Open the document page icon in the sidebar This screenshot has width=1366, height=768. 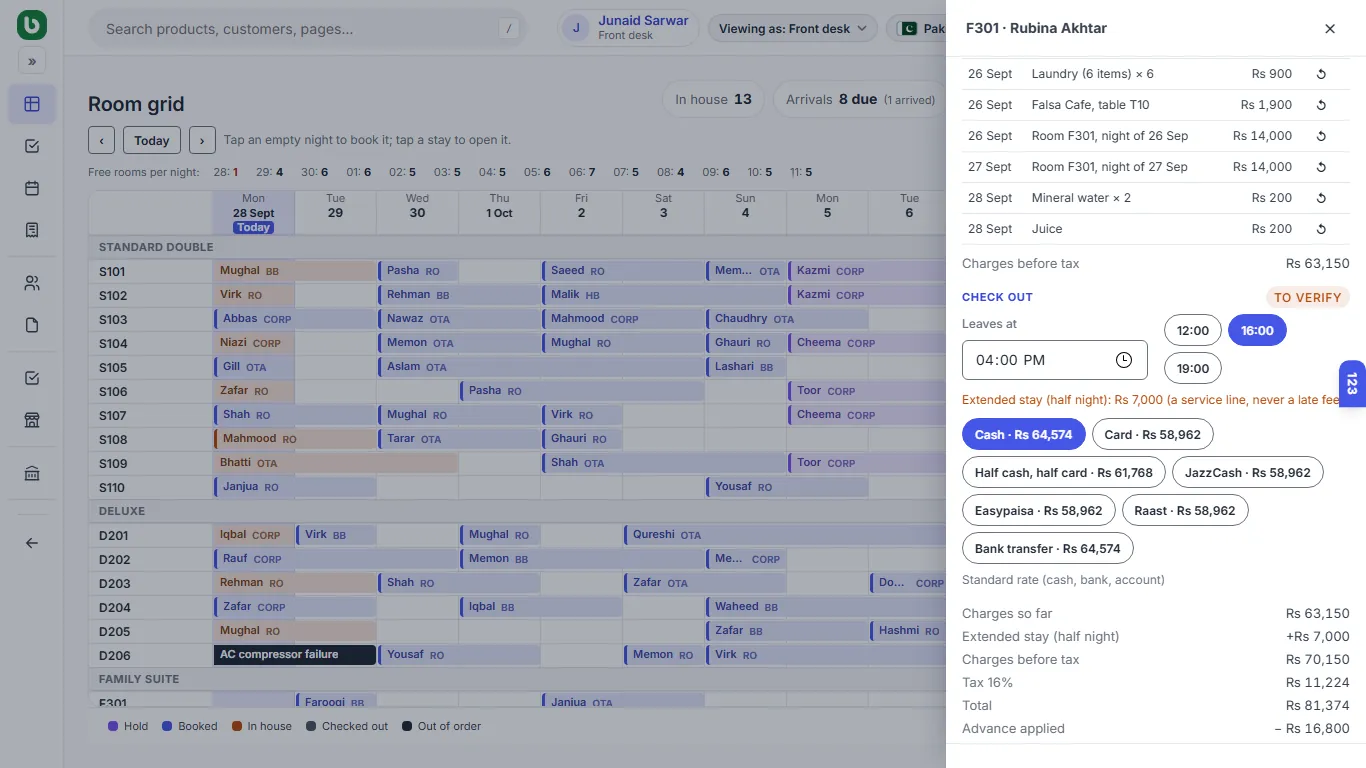pos(32,325)
